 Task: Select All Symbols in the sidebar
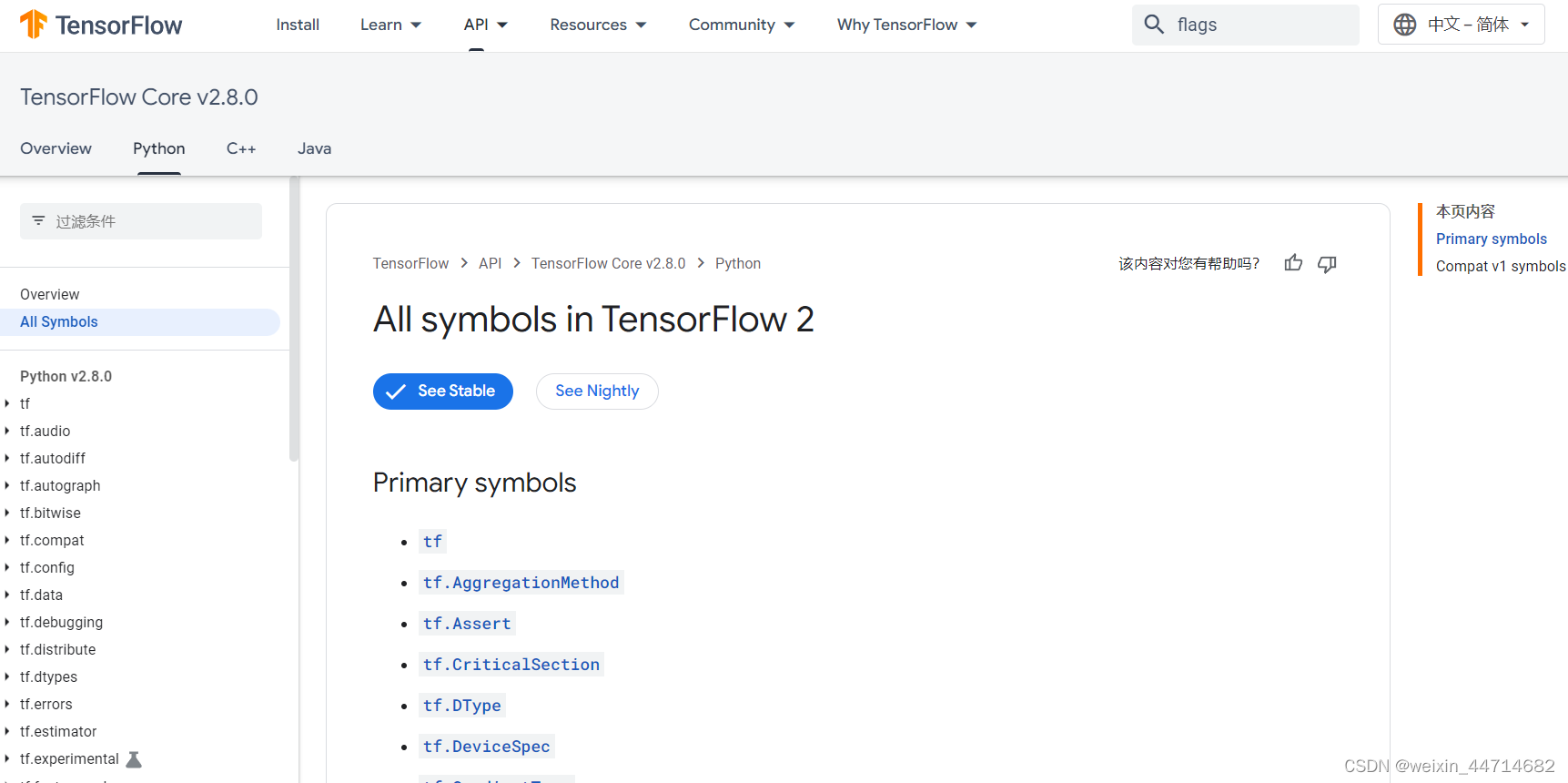pyautogui.click(x=140, y=322)
